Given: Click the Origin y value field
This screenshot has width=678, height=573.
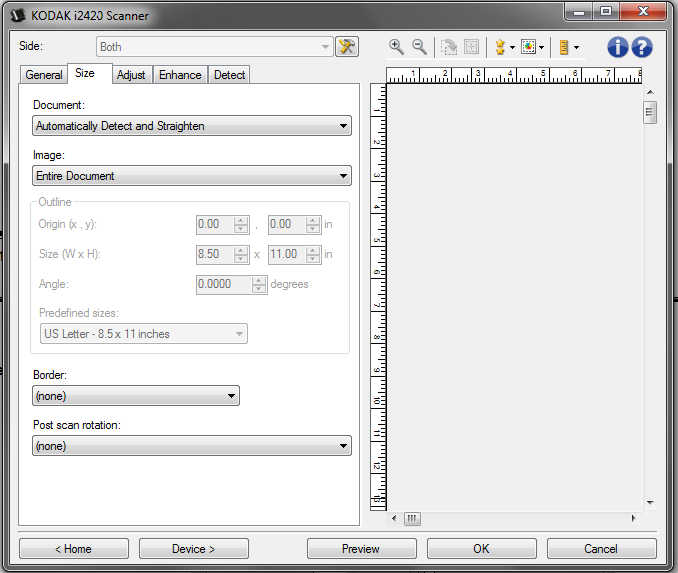Looking at the screenshot, I should 287,224.
